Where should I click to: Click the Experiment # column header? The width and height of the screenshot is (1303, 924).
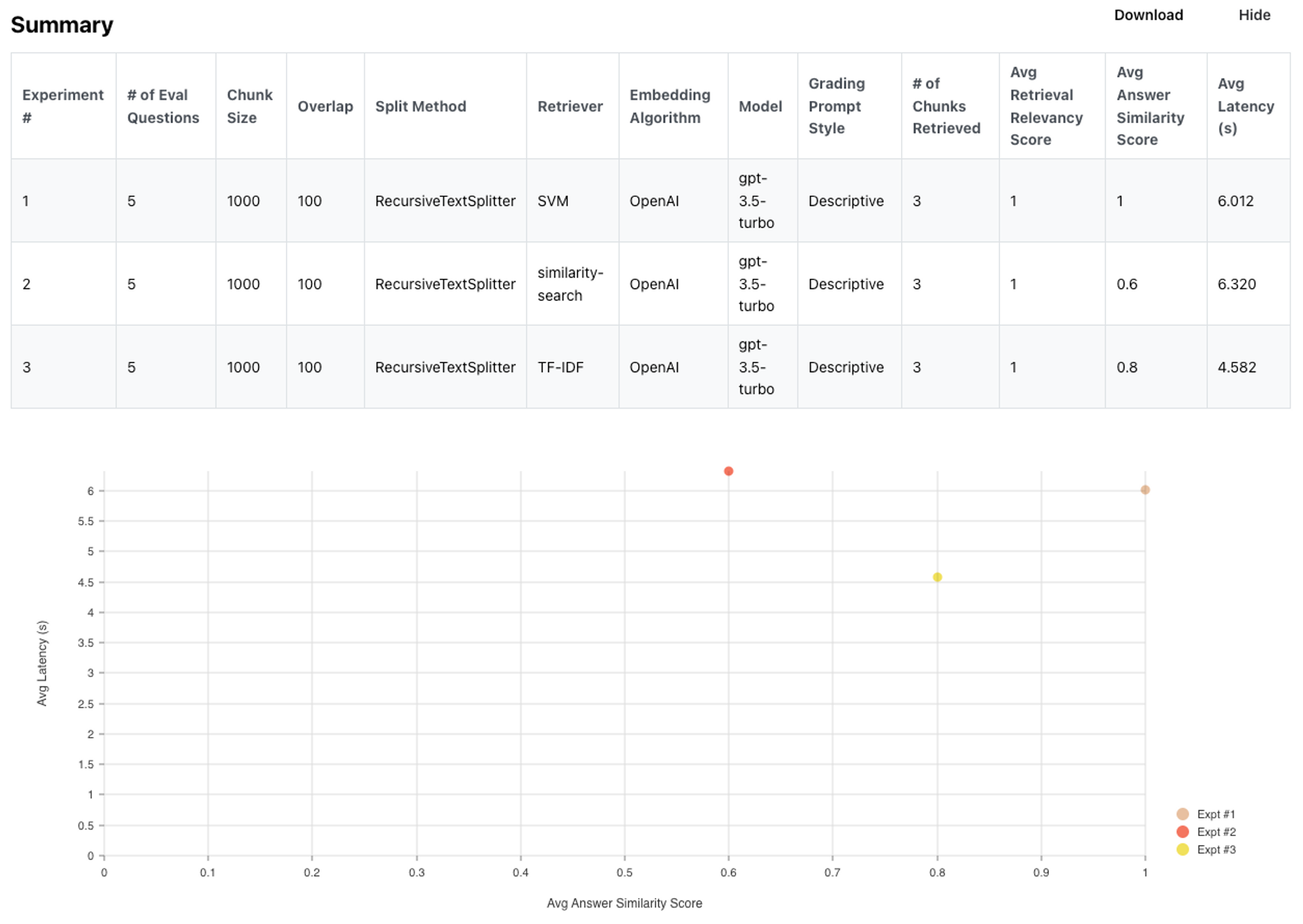(x=63, y=106)
